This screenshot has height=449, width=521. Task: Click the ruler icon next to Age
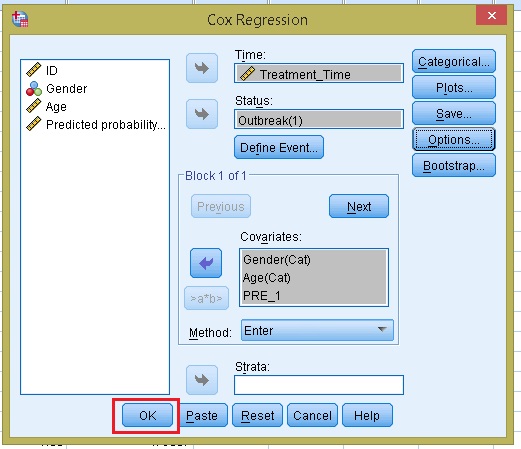34,106
